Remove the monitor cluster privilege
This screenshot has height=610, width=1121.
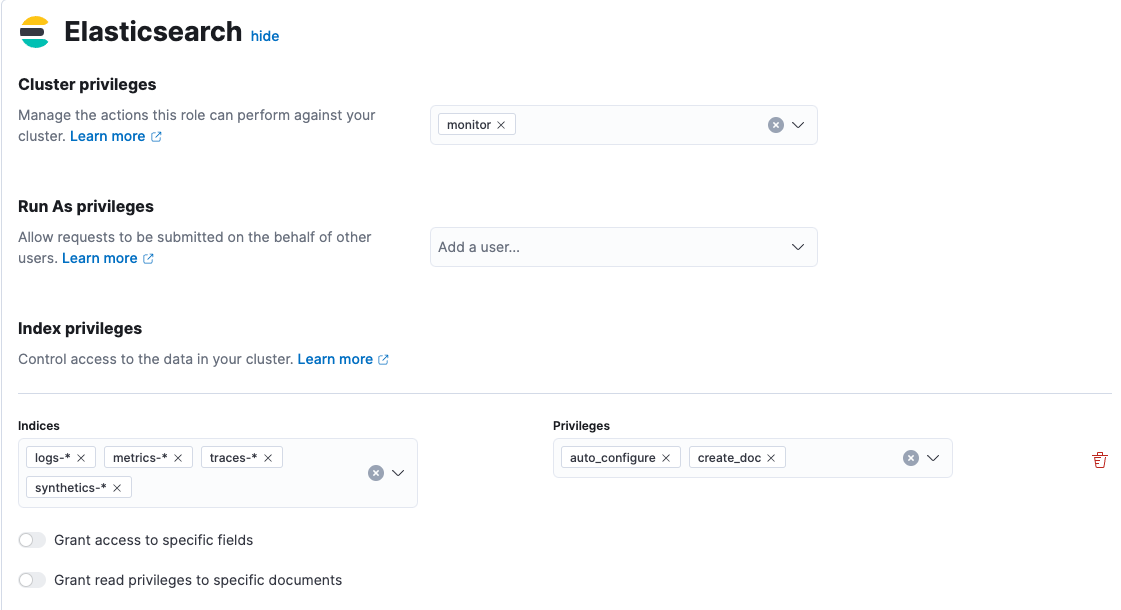click(x=503, y=124)
